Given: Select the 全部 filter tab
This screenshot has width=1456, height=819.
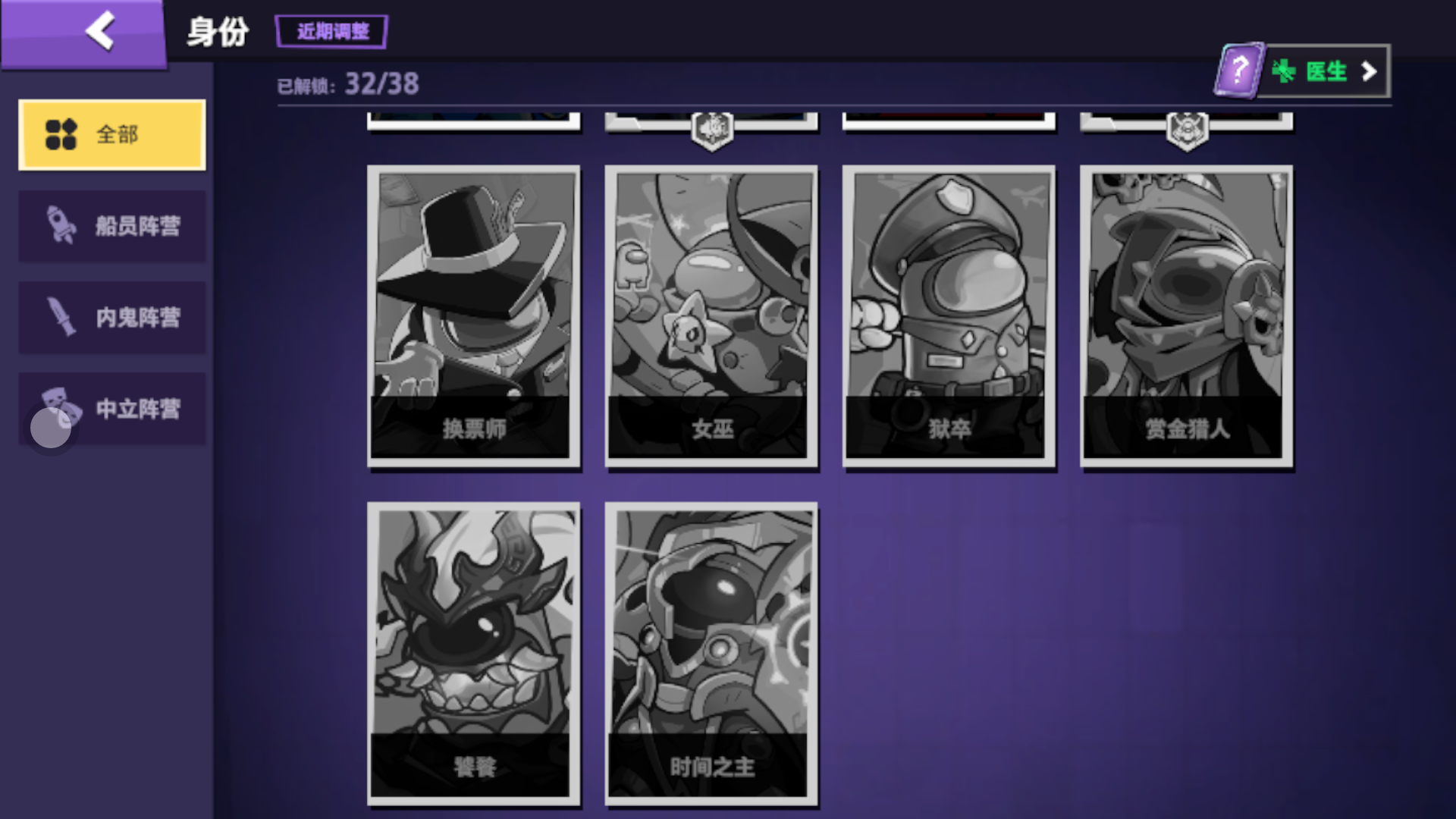Looking at the screenshot, I should [112, 135].
